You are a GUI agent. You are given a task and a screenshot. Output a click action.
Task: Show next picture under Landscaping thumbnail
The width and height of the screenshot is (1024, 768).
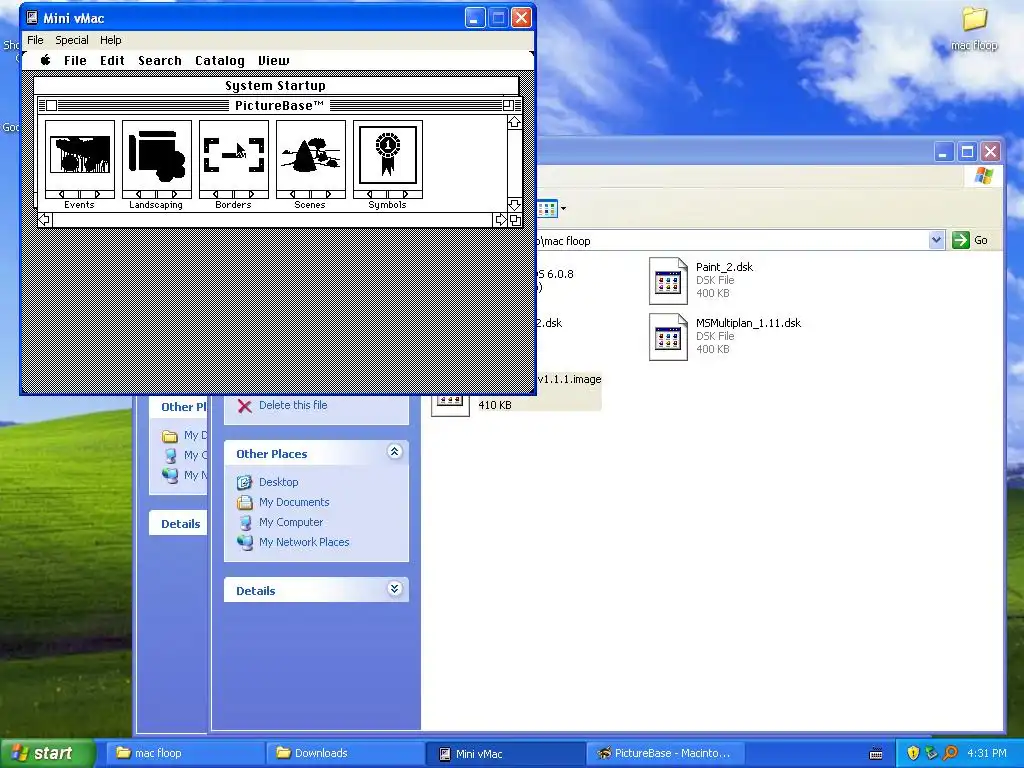175,195
